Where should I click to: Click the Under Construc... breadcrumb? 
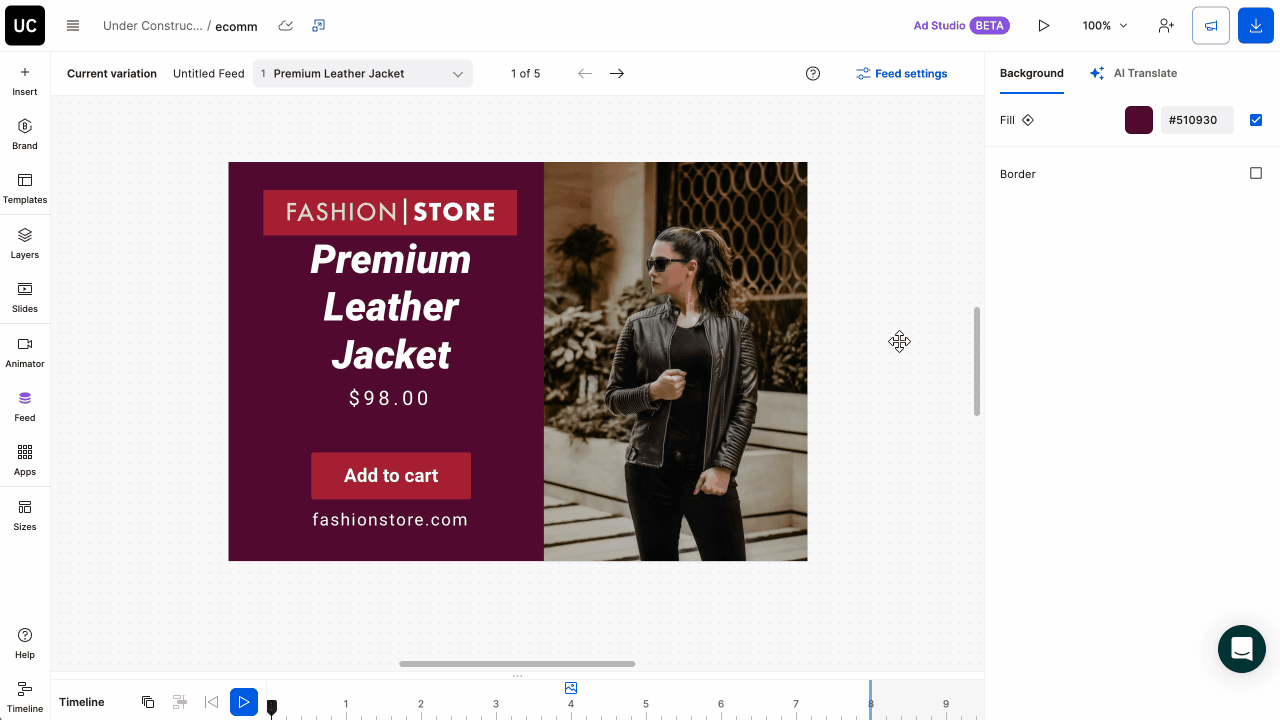[x=152, y=26]
